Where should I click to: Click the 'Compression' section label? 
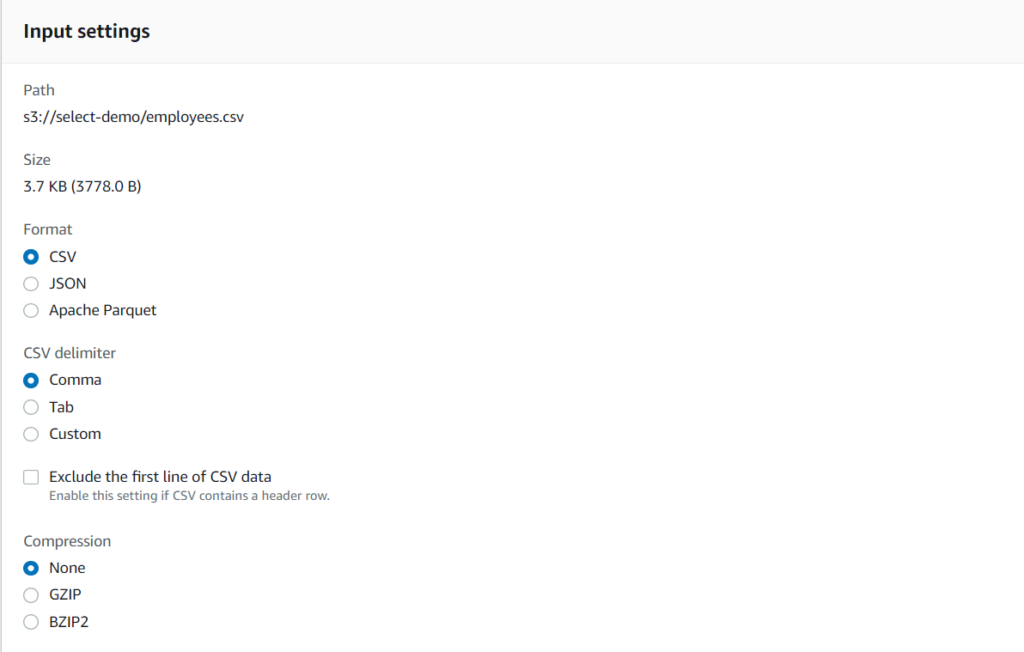click(x=67, y=541)
